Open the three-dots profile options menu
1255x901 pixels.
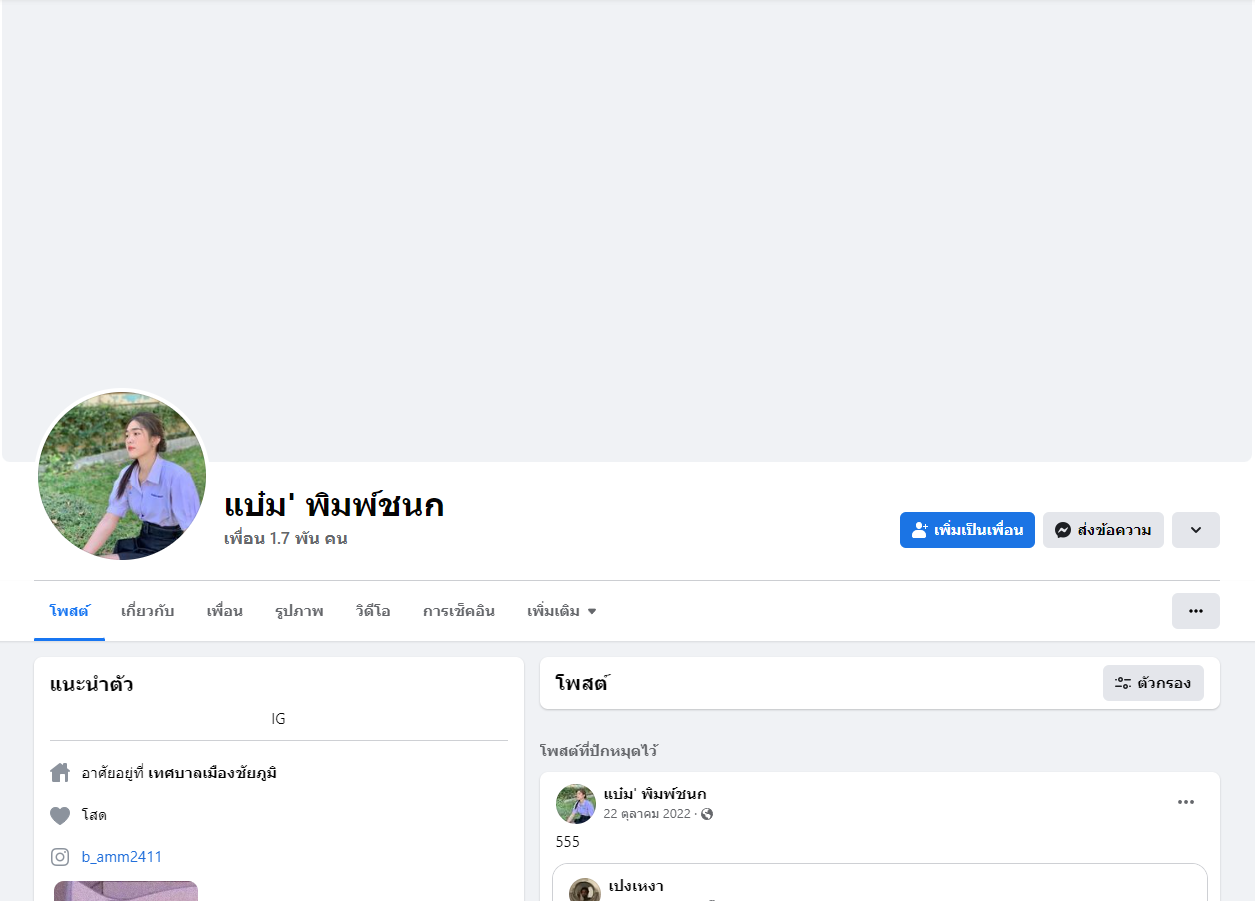[x=1196, y=611]
